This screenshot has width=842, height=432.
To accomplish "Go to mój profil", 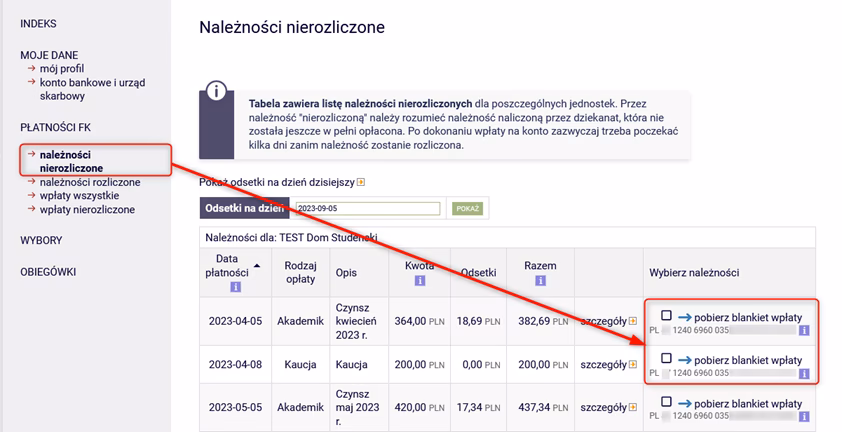I will (x=62, y=69).
